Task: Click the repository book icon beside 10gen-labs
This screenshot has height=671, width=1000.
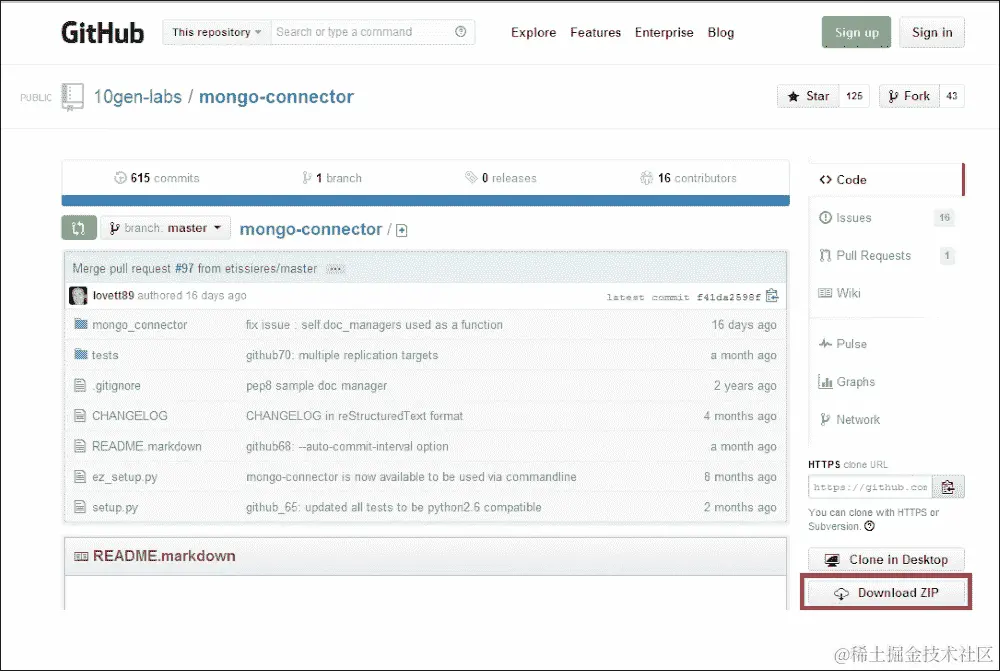Action: 73,97
